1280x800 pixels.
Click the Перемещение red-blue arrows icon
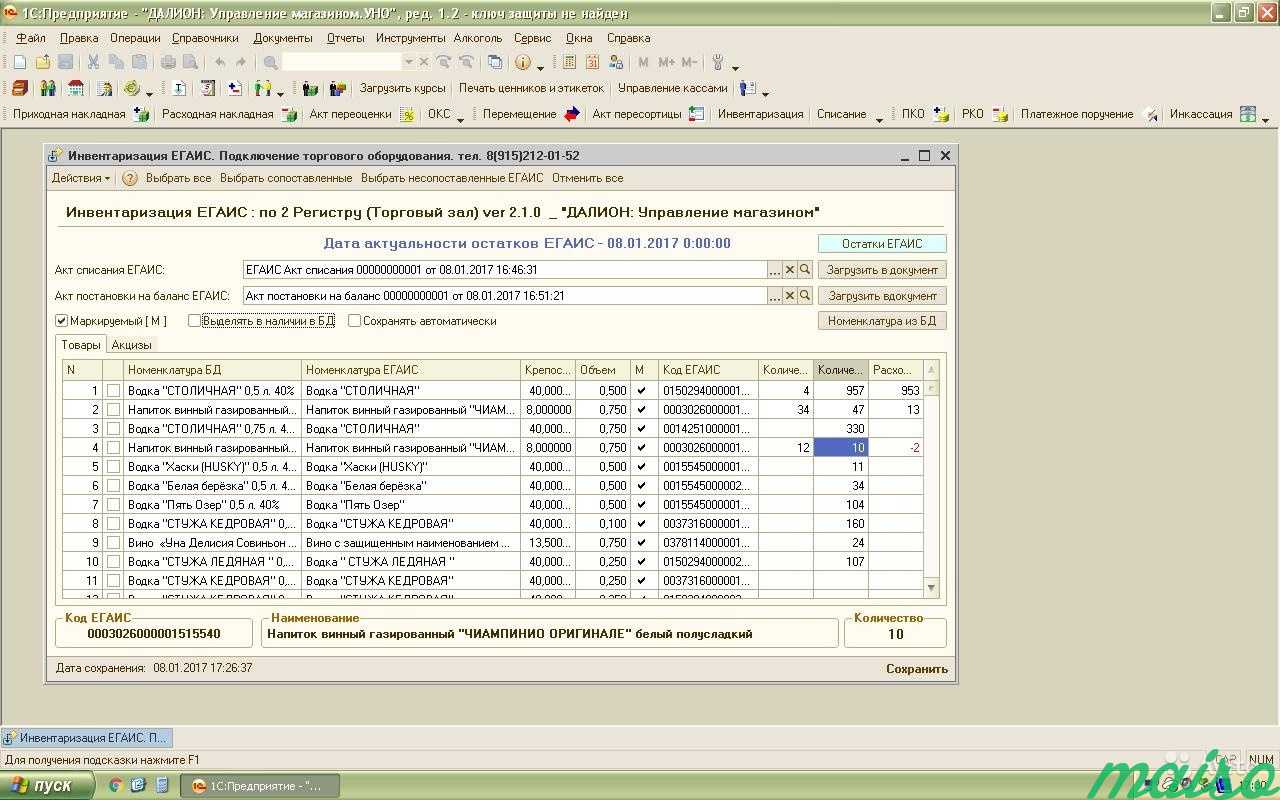572,114
